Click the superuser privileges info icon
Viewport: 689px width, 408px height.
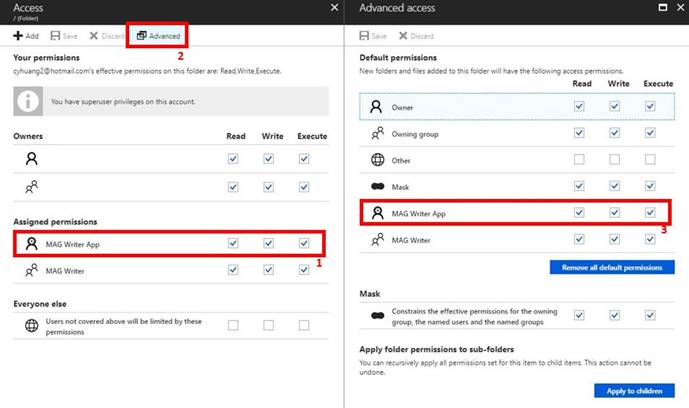tap(32, 101)
